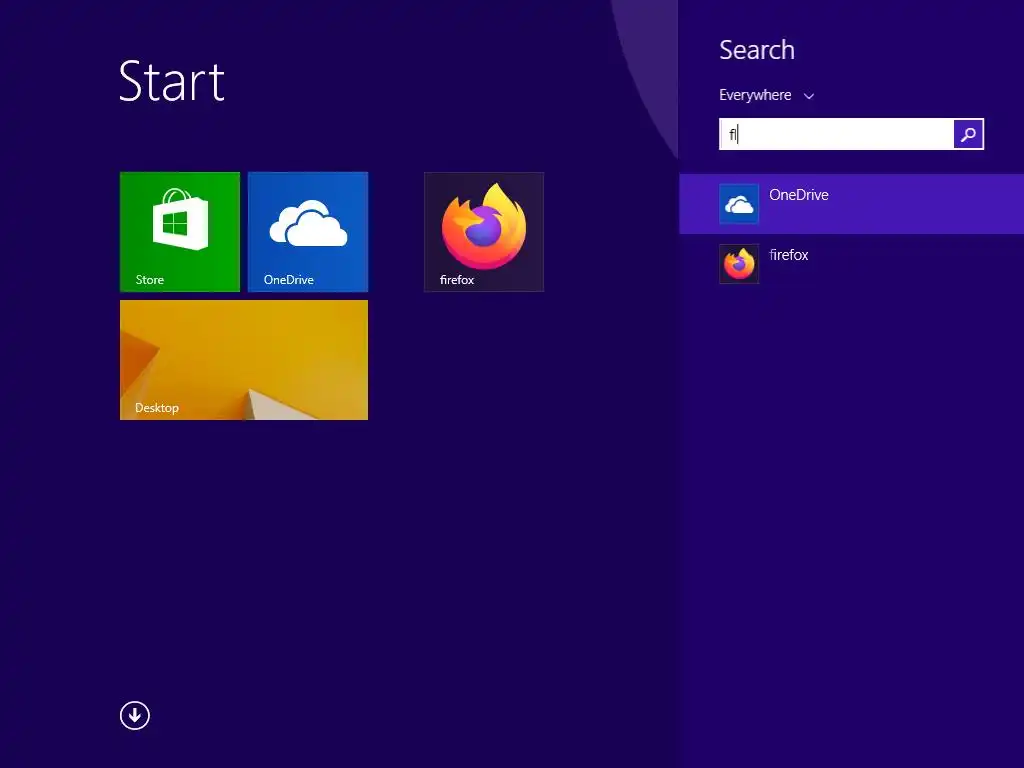Screen dimensions: 1024x768
Task: Show all apps with down arrow button
Action: (135, 716)
